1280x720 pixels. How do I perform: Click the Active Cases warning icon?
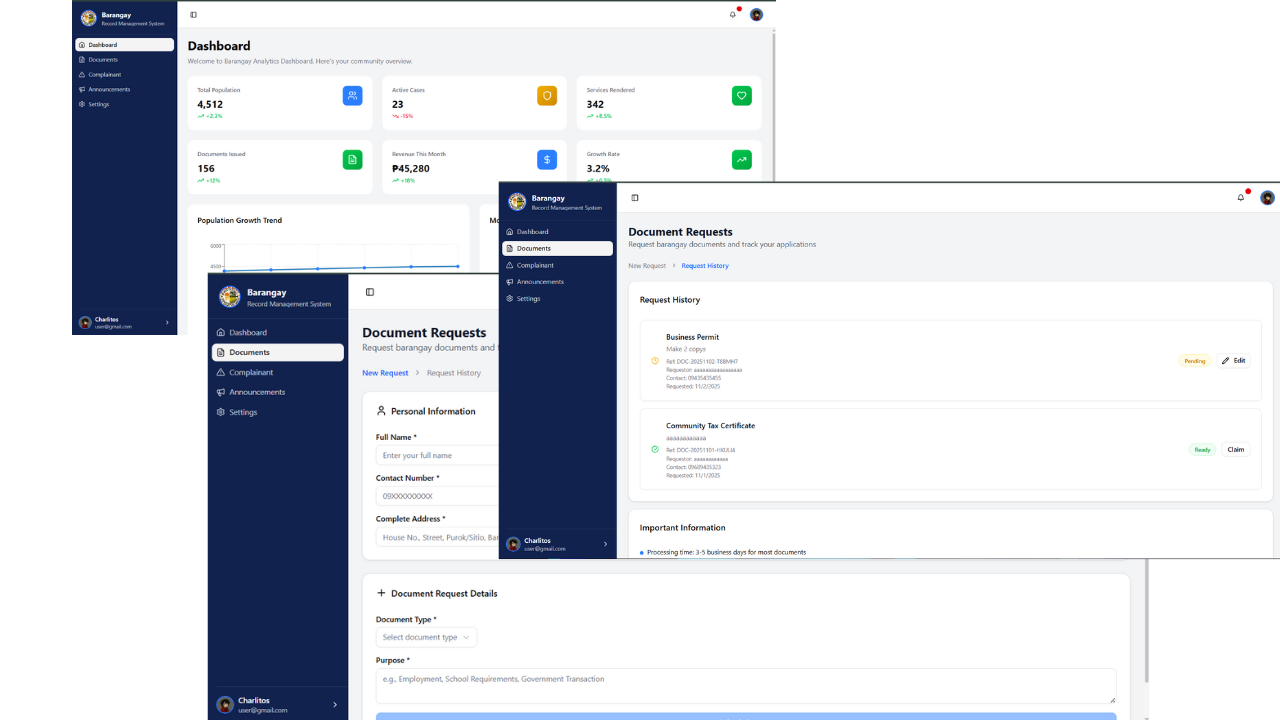click(x=546, y=95)
